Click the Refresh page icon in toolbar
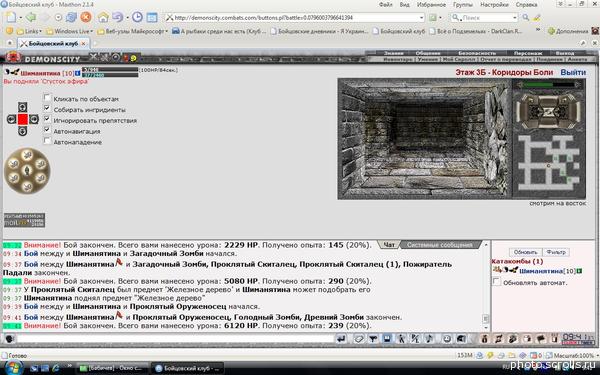The image size is (600, 375). tap(71, 17)
